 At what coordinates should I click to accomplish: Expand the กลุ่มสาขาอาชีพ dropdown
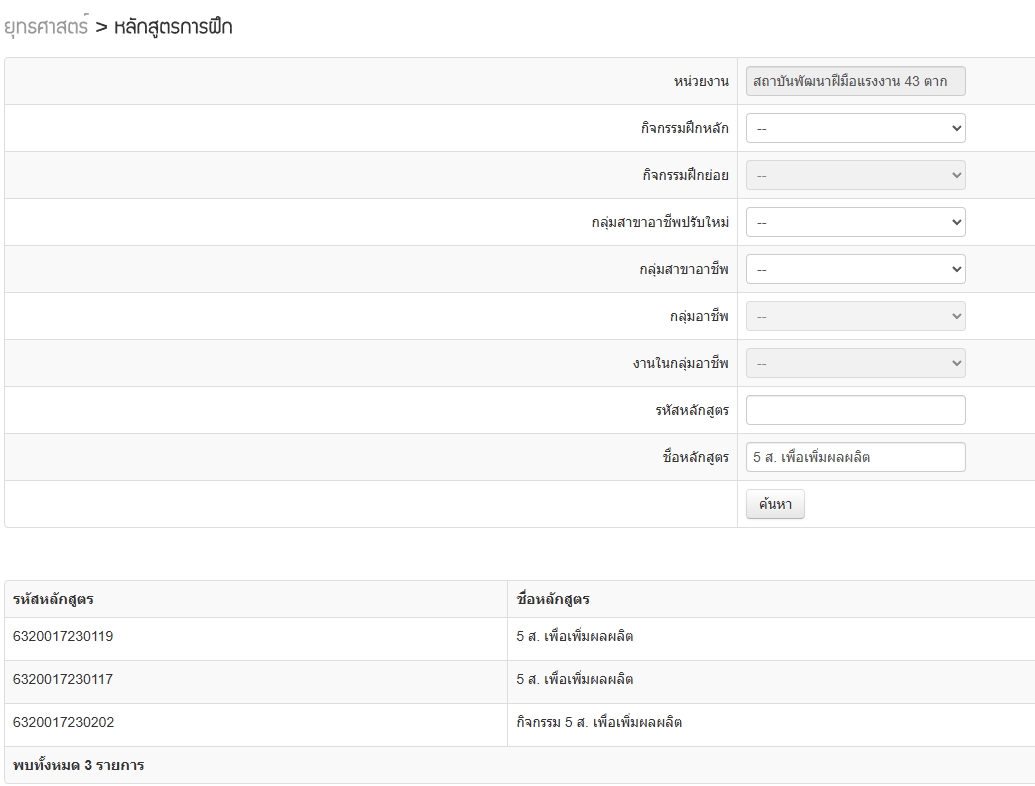click(855, 269)
